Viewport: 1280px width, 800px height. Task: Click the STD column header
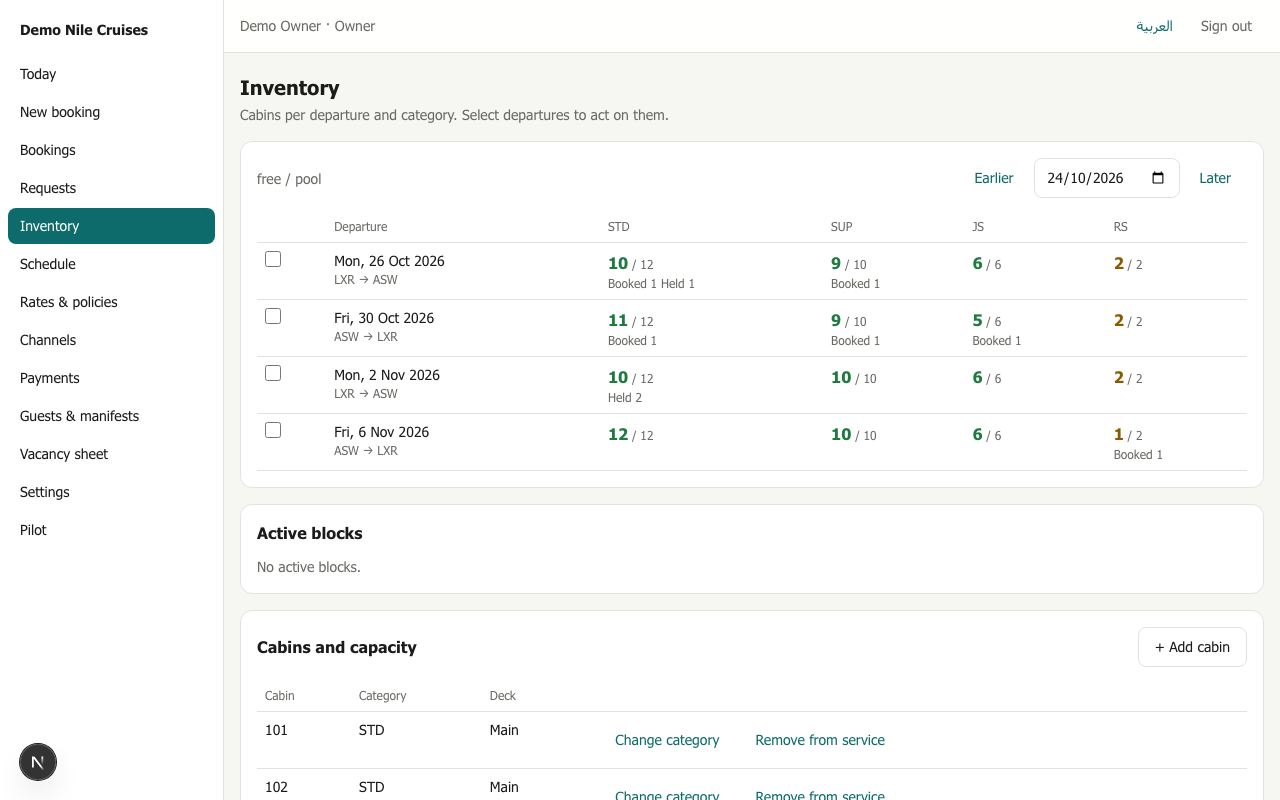[x=619, y=227]
